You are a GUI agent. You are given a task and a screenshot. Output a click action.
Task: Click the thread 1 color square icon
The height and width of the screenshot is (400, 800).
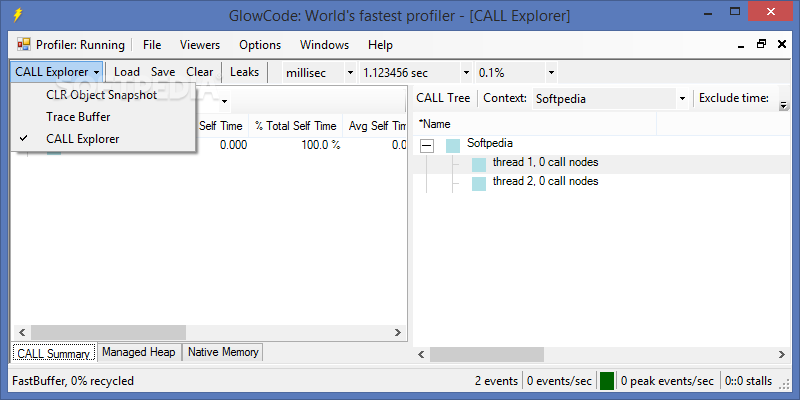pyautogui.click(x=479, y=165)
